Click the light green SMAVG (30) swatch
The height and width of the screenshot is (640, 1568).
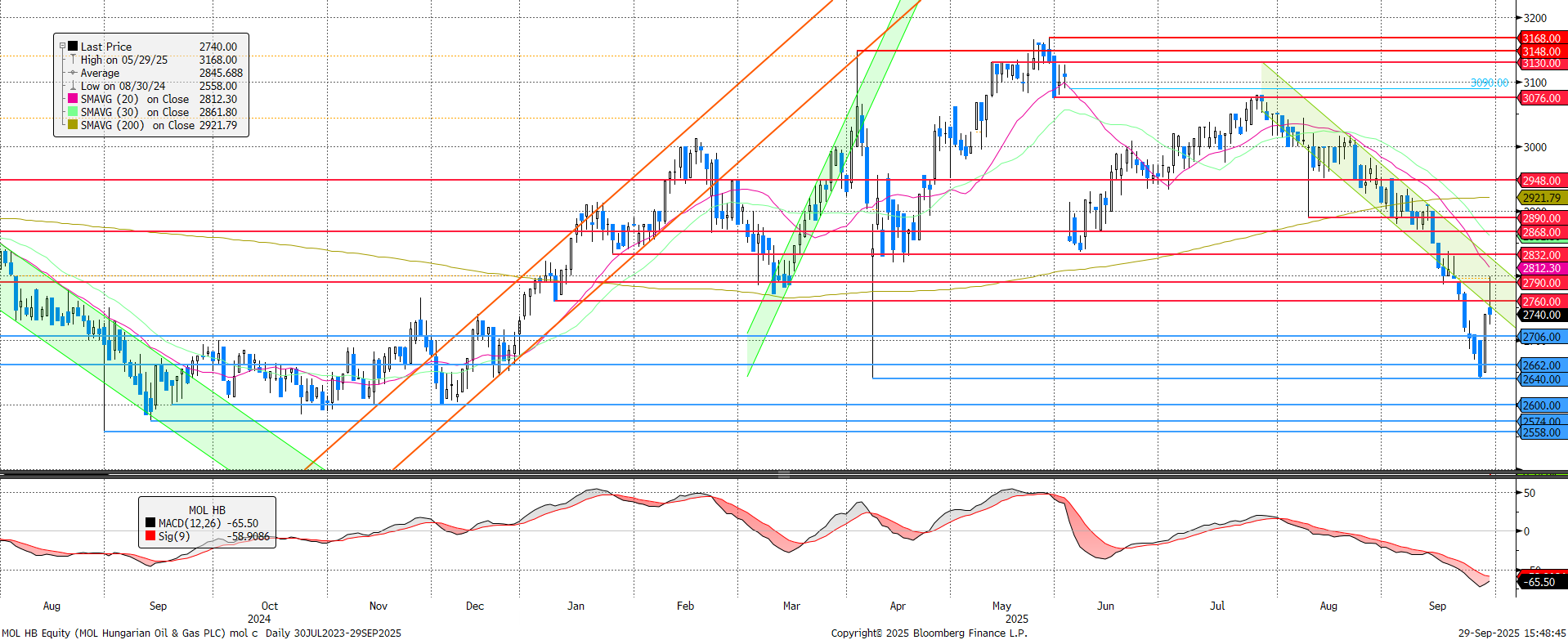tap(74, 112)
